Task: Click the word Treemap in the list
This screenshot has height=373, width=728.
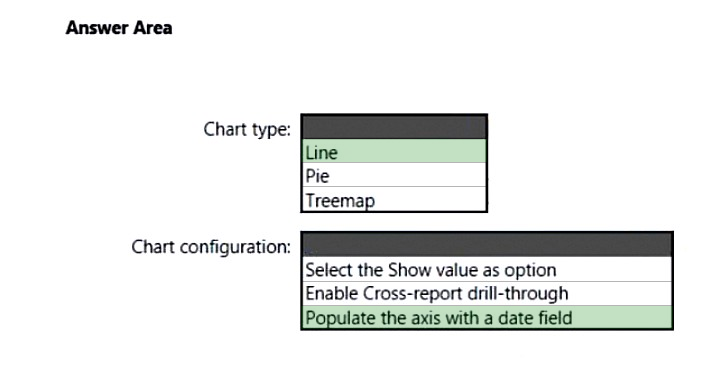Action: click(340, 201)
